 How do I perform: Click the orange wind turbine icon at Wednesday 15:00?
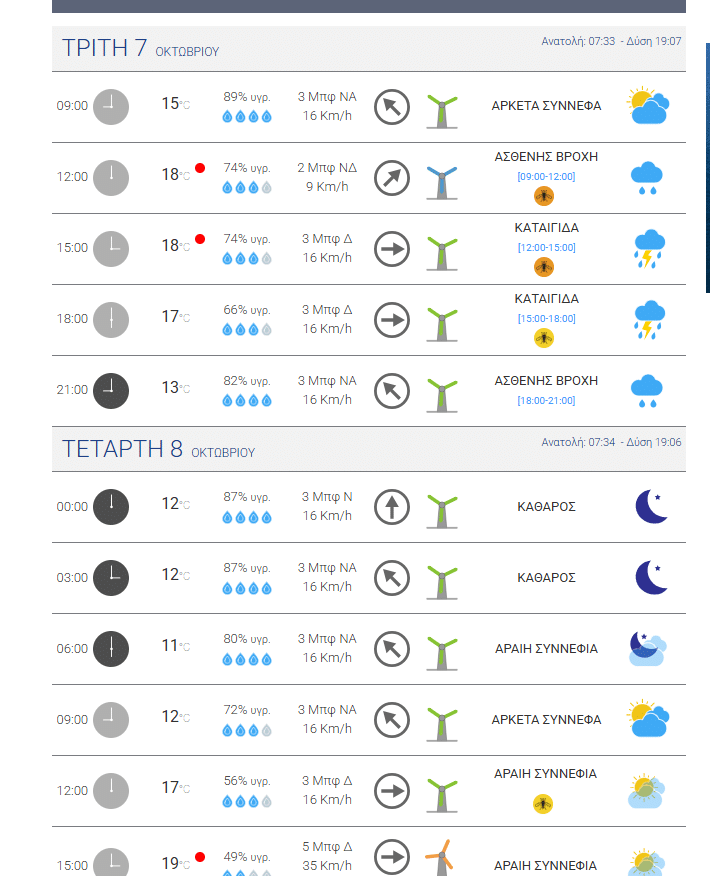click(441, 858)
